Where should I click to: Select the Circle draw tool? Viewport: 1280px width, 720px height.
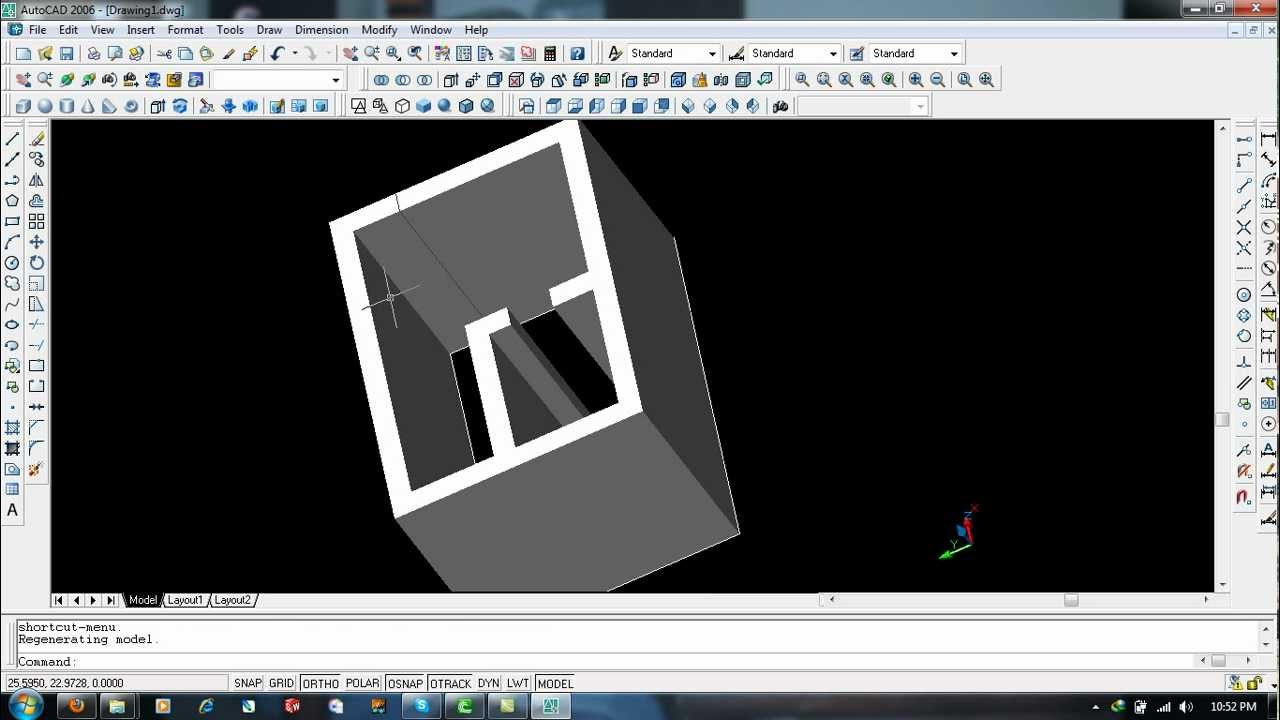pyautogui.click(x=13, y=263)
